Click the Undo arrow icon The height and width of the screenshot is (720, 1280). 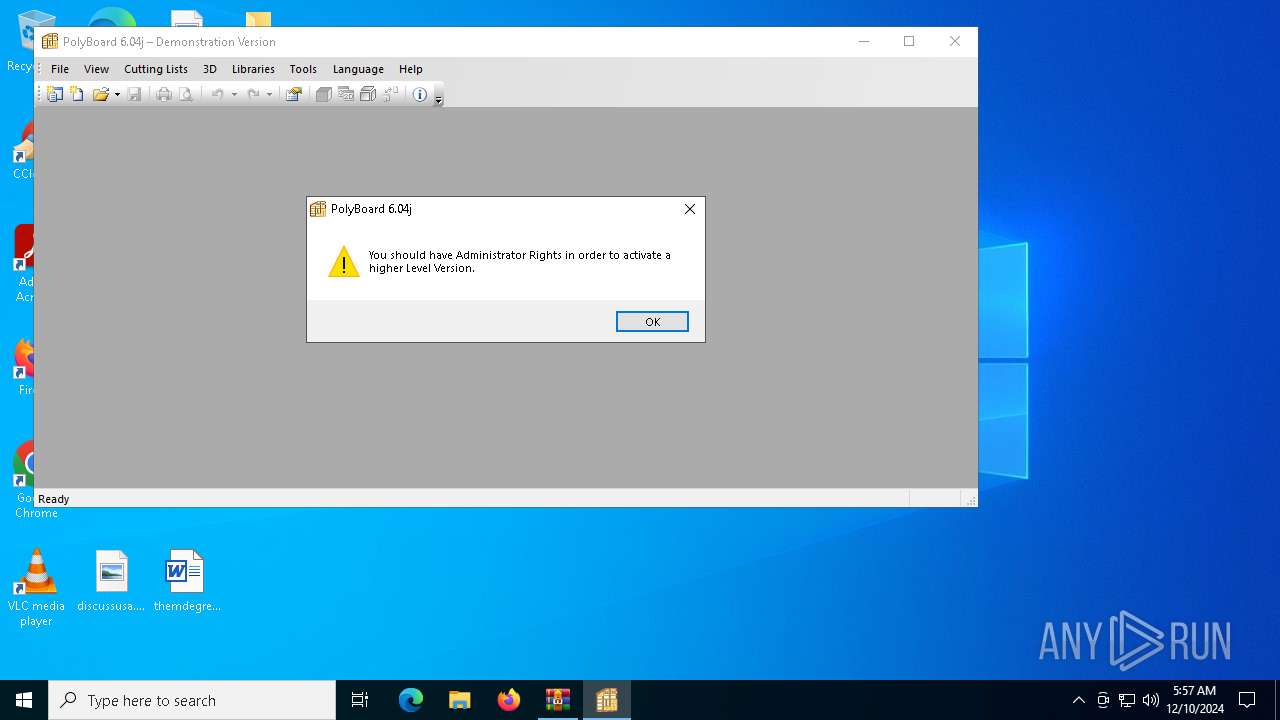click(x=217, y=94)
